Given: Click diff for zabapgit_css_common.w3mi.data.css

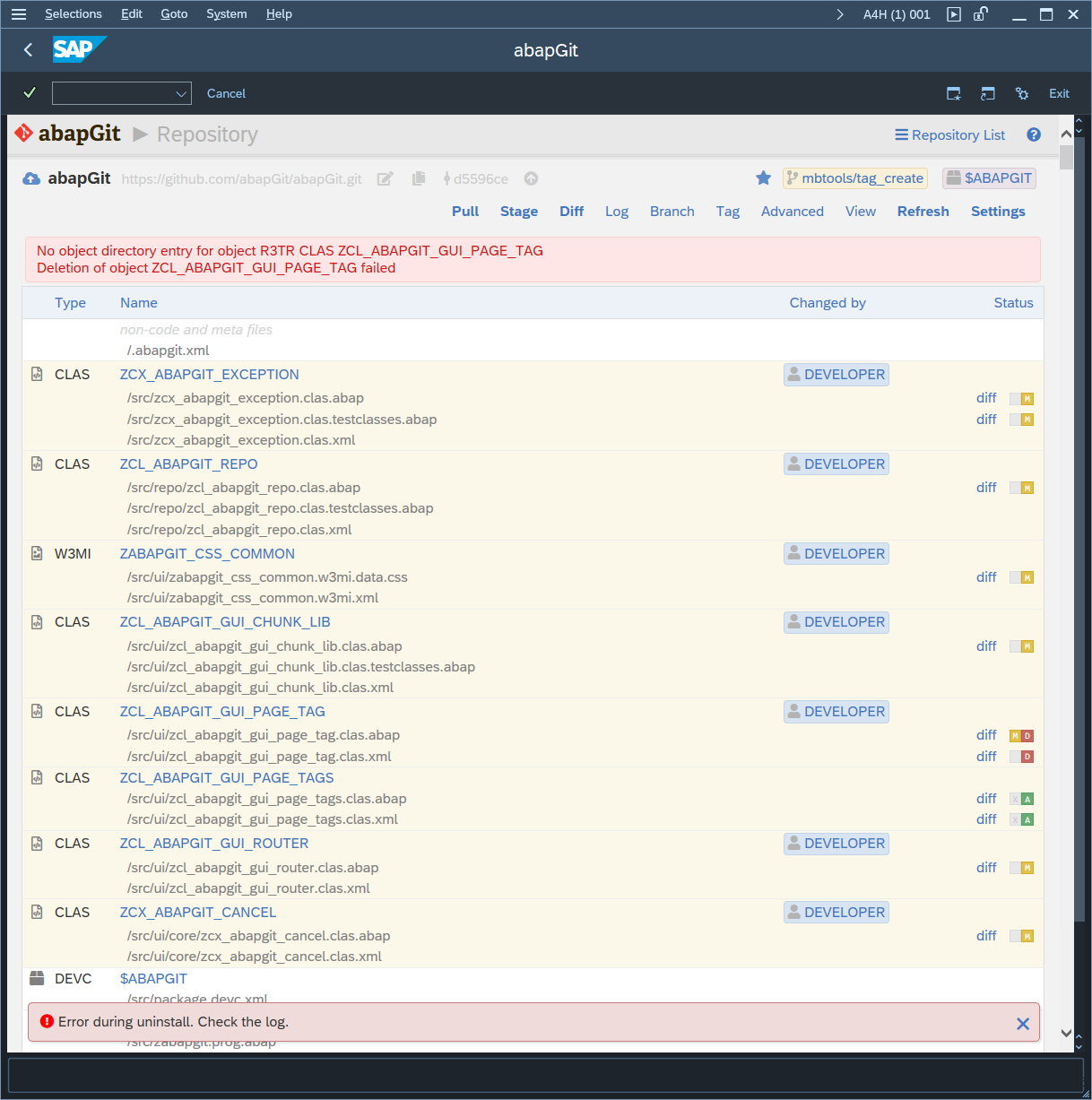Looking at the screenshot, I should (x=986, y=577).
